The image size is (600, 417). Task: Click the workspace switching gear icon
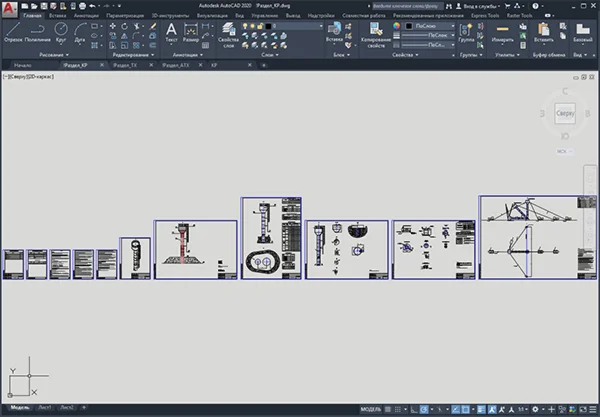click(535, 409)
